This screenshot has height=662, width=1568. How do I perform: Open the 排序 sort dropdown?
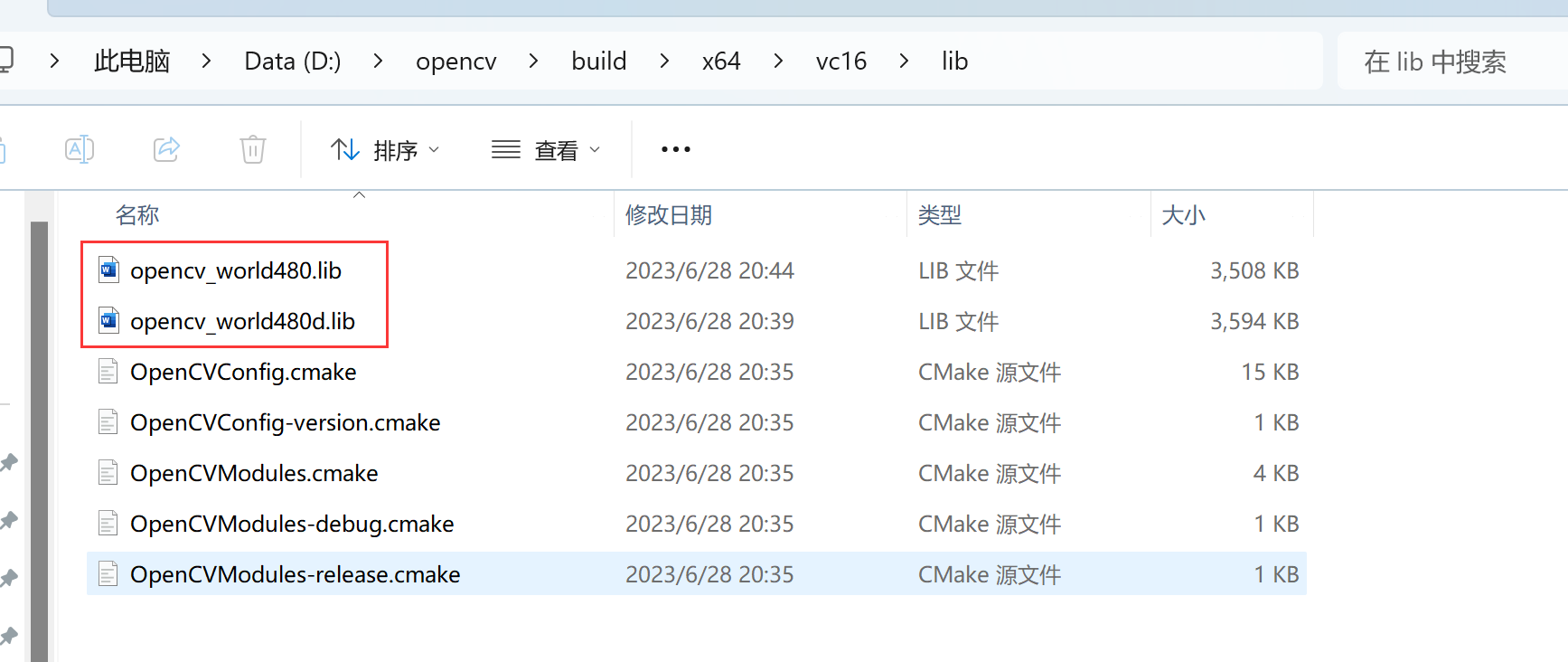coord(385,150)
